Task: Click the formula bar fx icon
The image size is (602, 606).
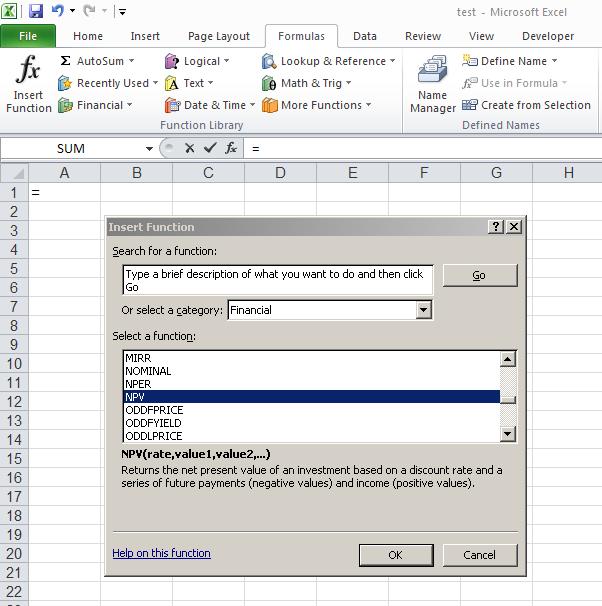Action: [231, 148]
